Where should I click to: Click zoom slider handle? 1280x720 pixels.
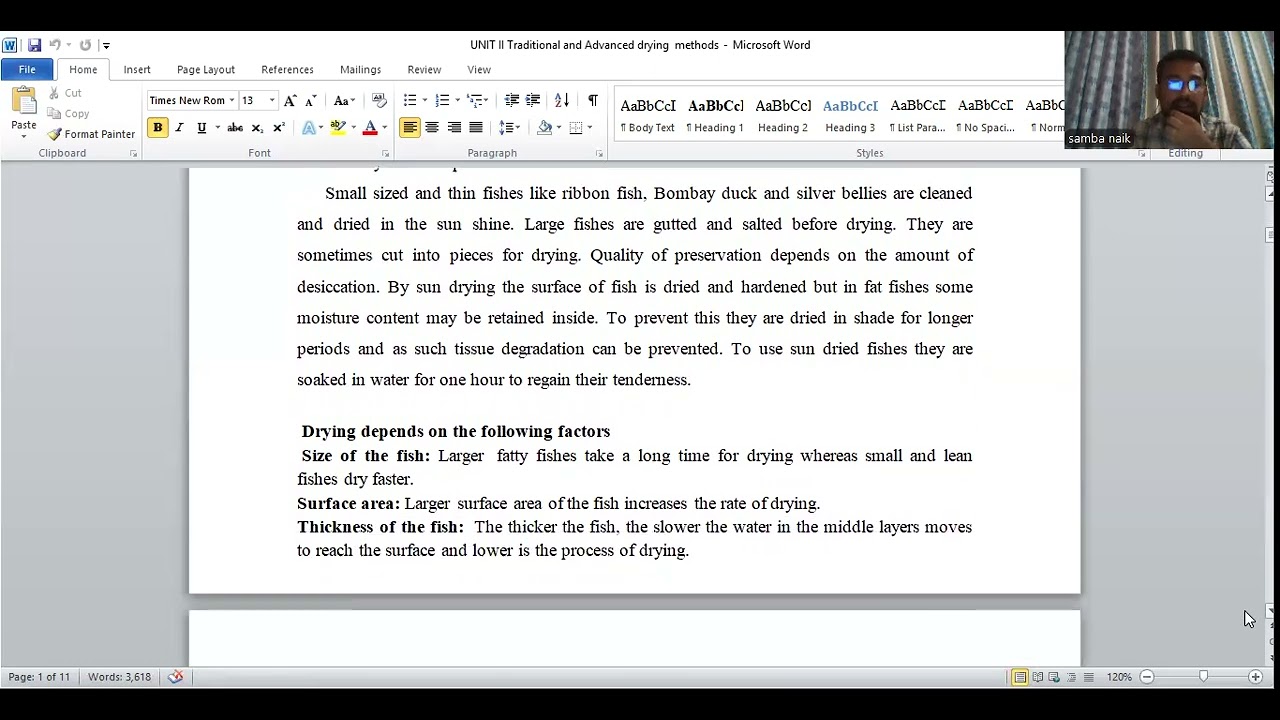click(x=1203, y=677)
